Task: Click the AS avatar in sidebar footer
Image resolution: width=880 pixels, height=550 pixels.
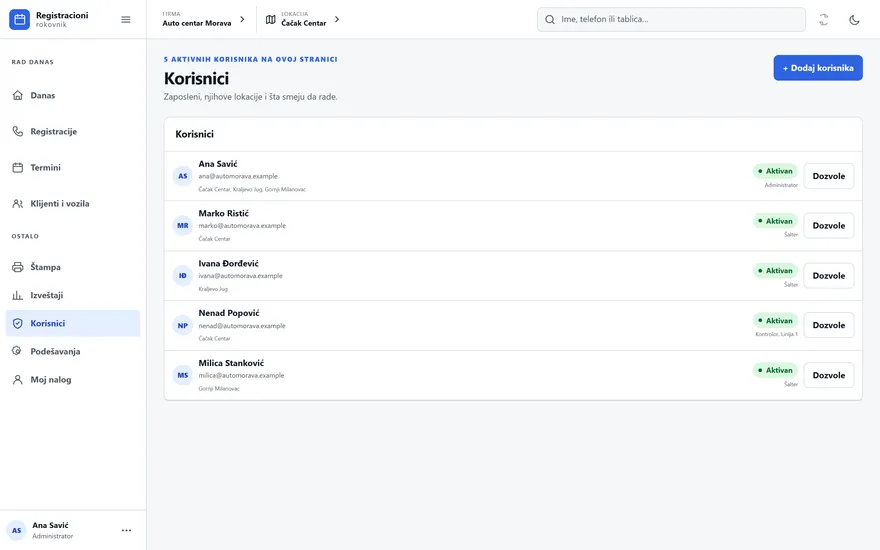Action: [x=17, y=530]
